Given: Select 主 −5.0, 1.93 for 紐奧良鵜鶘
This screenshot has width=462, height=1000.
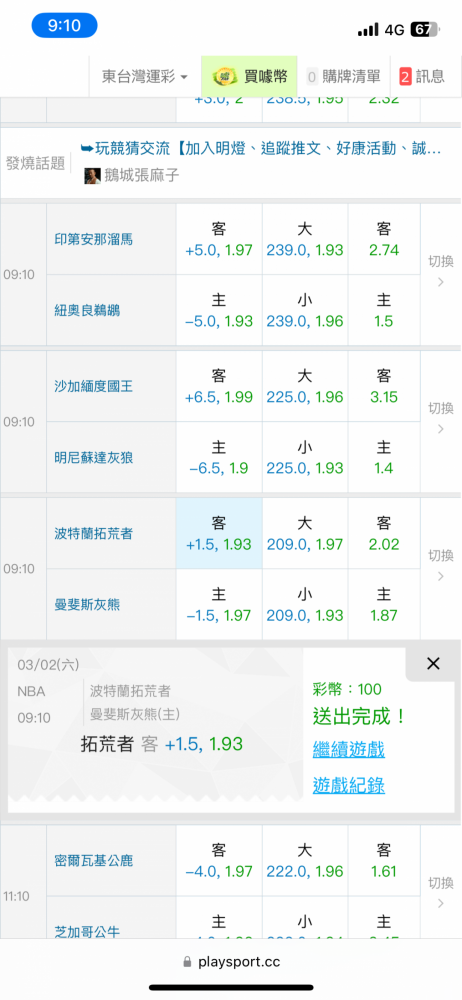Looking at the screenshot, I should [x=219, y=311].
